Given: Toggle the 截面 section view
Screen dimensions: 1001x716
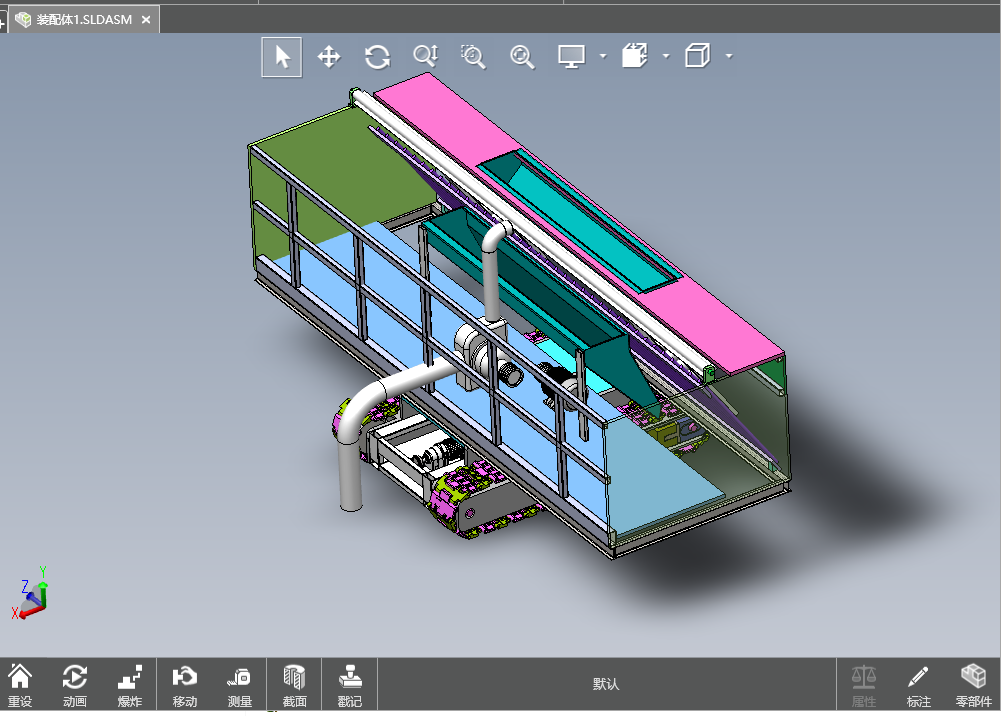Looking at the screenshot, I should (294, 685).
